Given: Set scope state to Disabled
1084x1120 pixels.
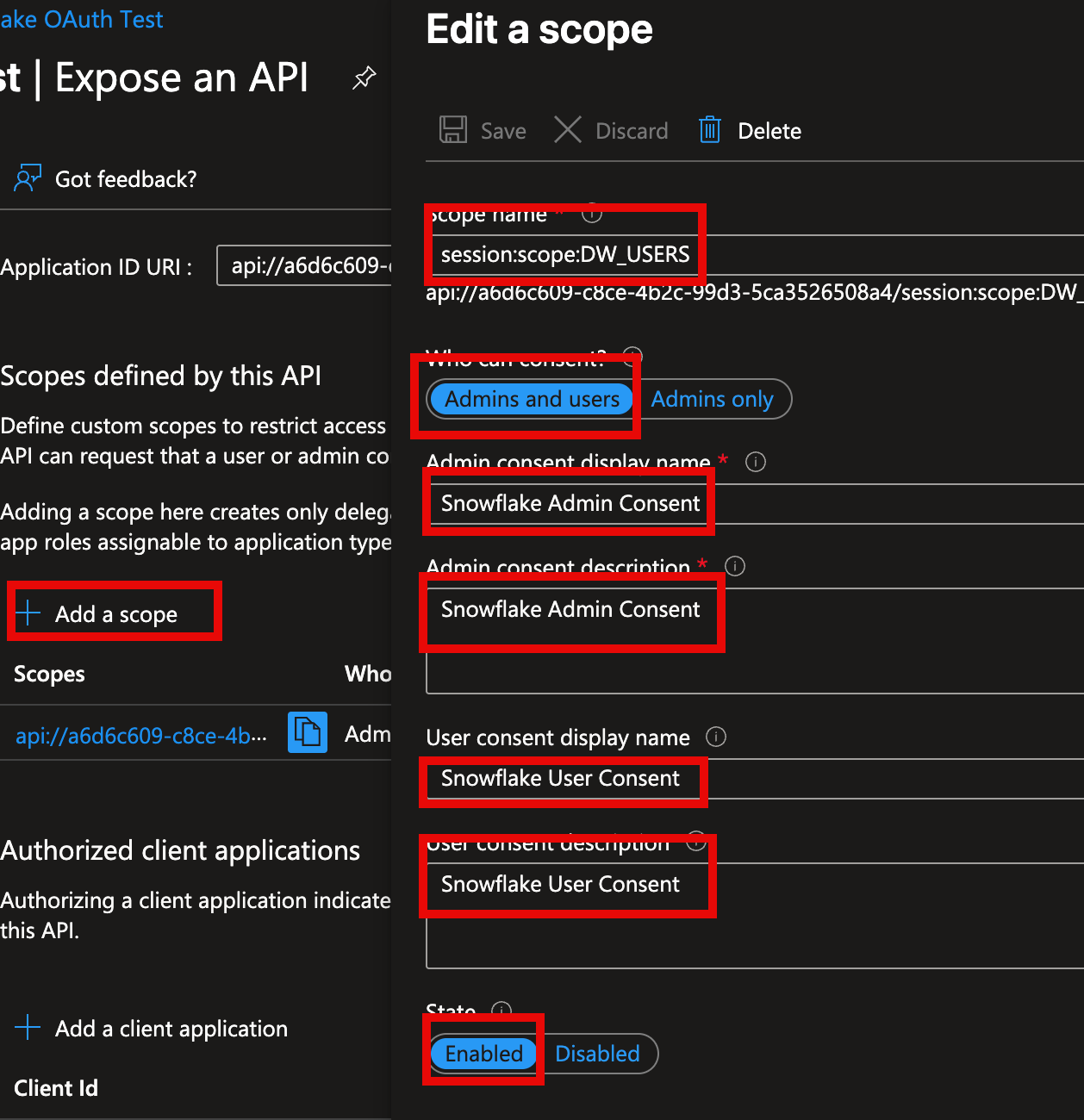Looking at the screenshot, I should click(x=597, y=1054).
